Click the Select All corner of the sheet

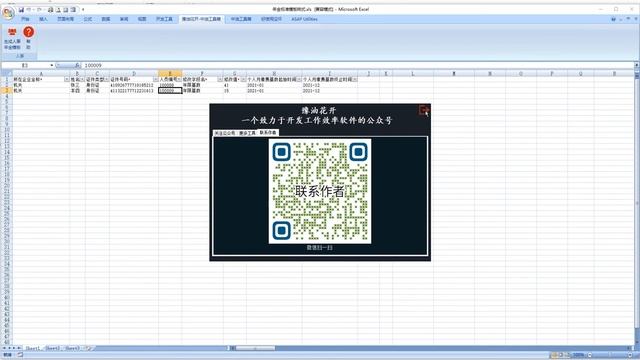[6, 73]
